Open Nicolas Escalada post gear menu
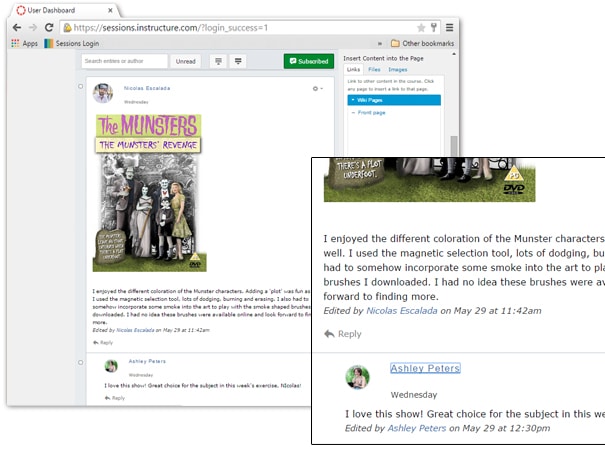 point(318,89)
